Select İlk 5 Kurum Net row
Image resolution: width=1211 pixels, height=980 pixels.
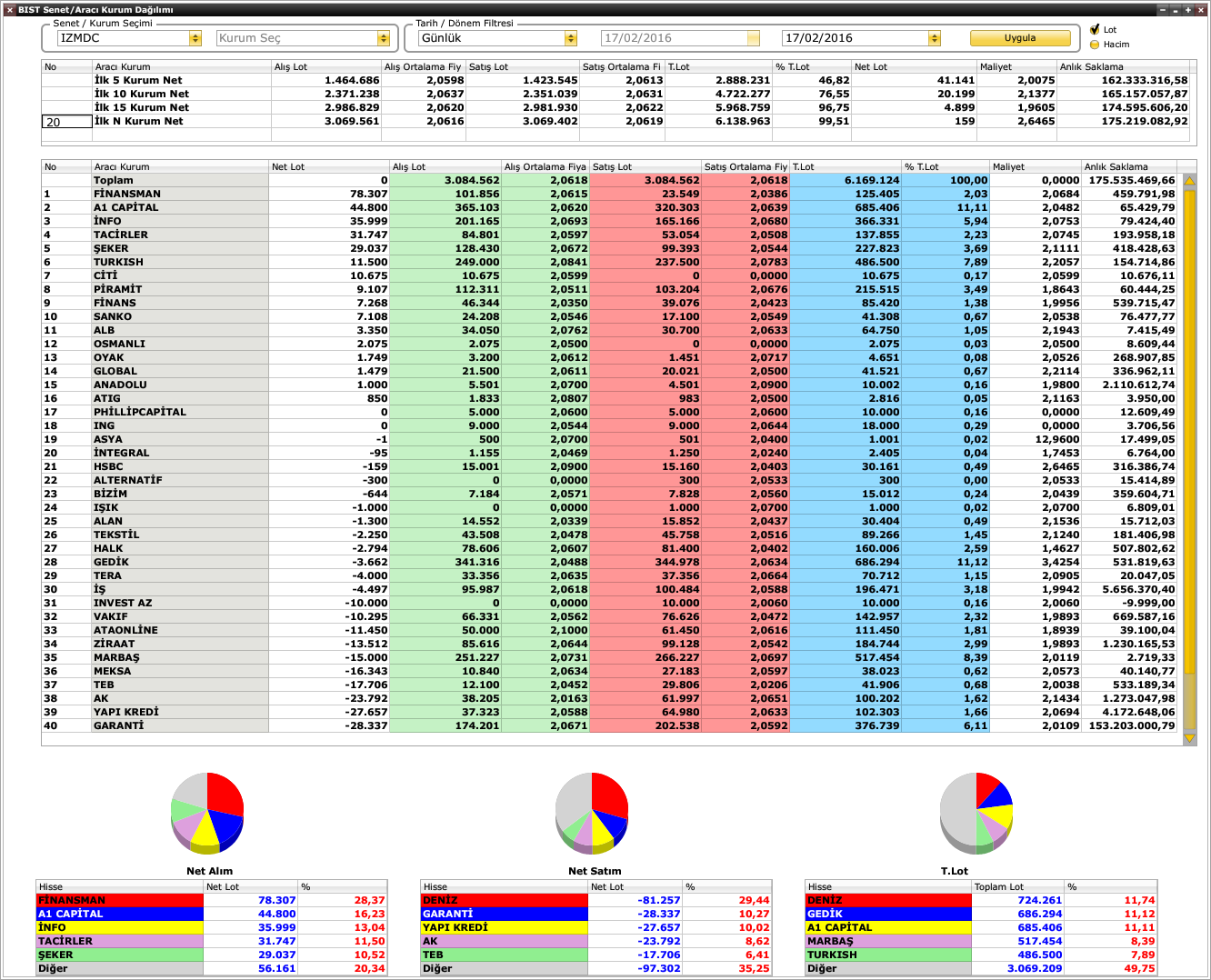(615, 80)
